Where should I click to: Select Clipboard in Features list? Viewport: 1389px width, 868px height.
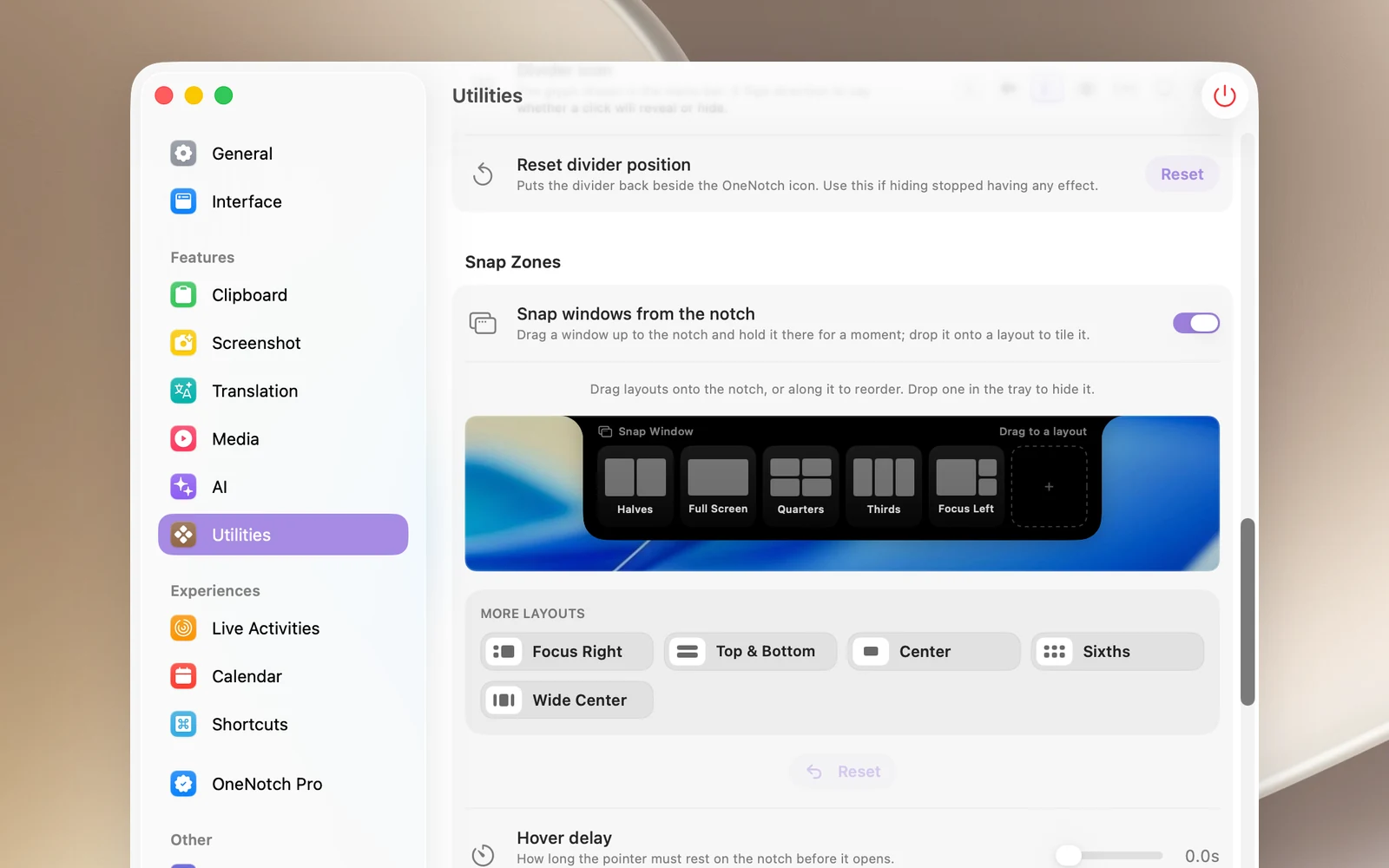point(283,295)
